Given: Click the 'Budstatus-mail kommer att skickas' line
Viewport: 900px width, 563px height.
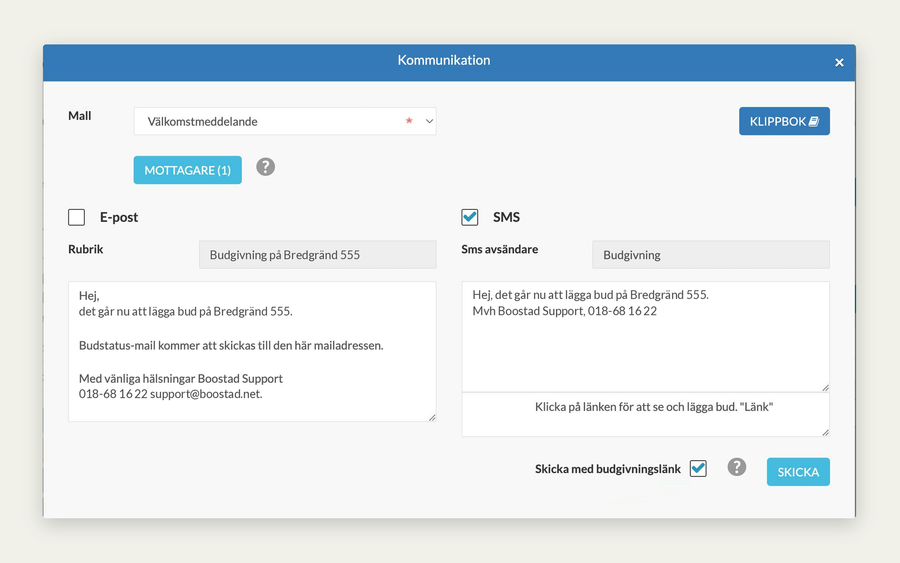Looking at the screenshot, I should tap(231, 345).
